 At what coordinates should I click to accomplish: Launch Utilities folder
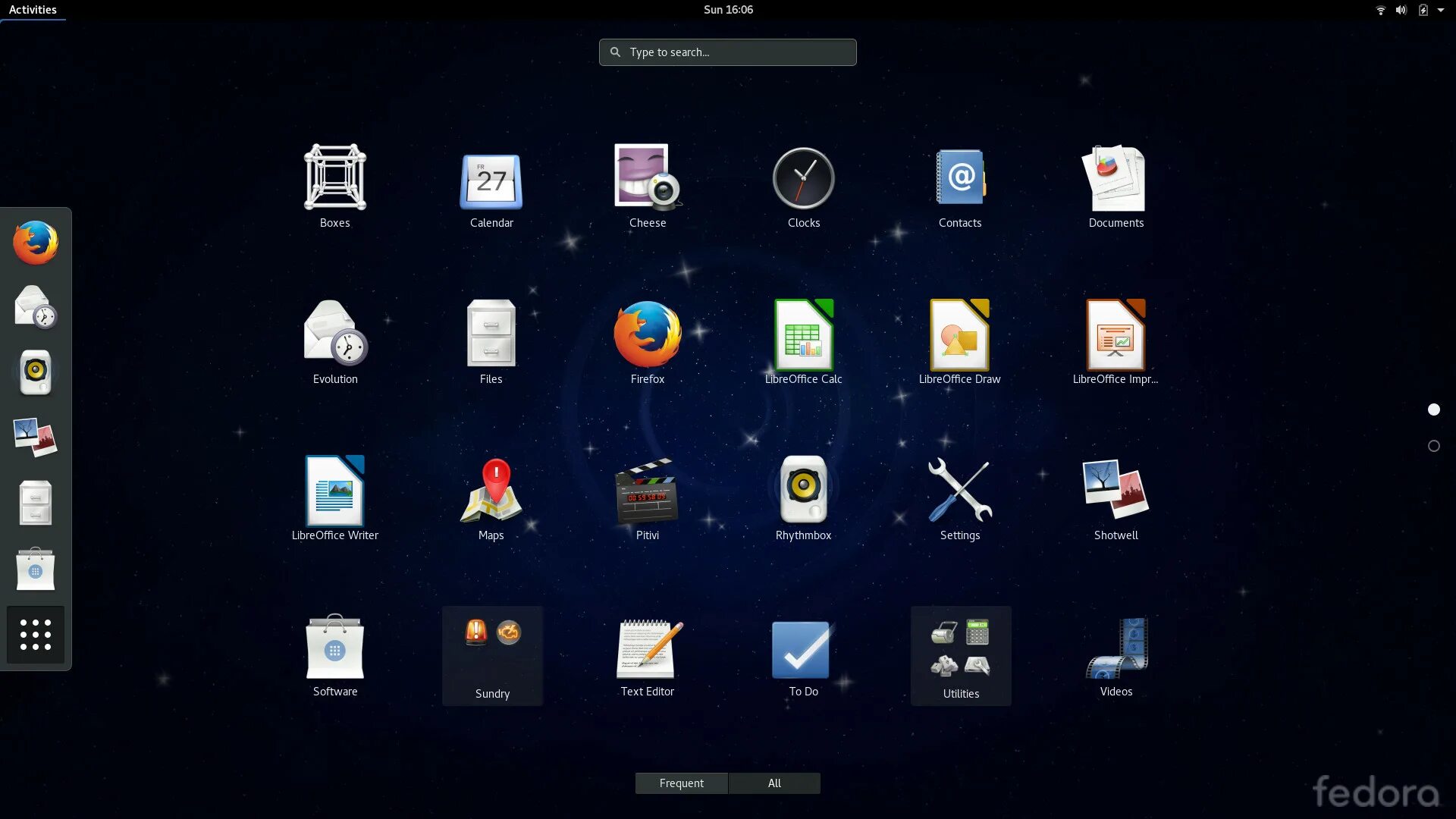(x=960, y=655)
